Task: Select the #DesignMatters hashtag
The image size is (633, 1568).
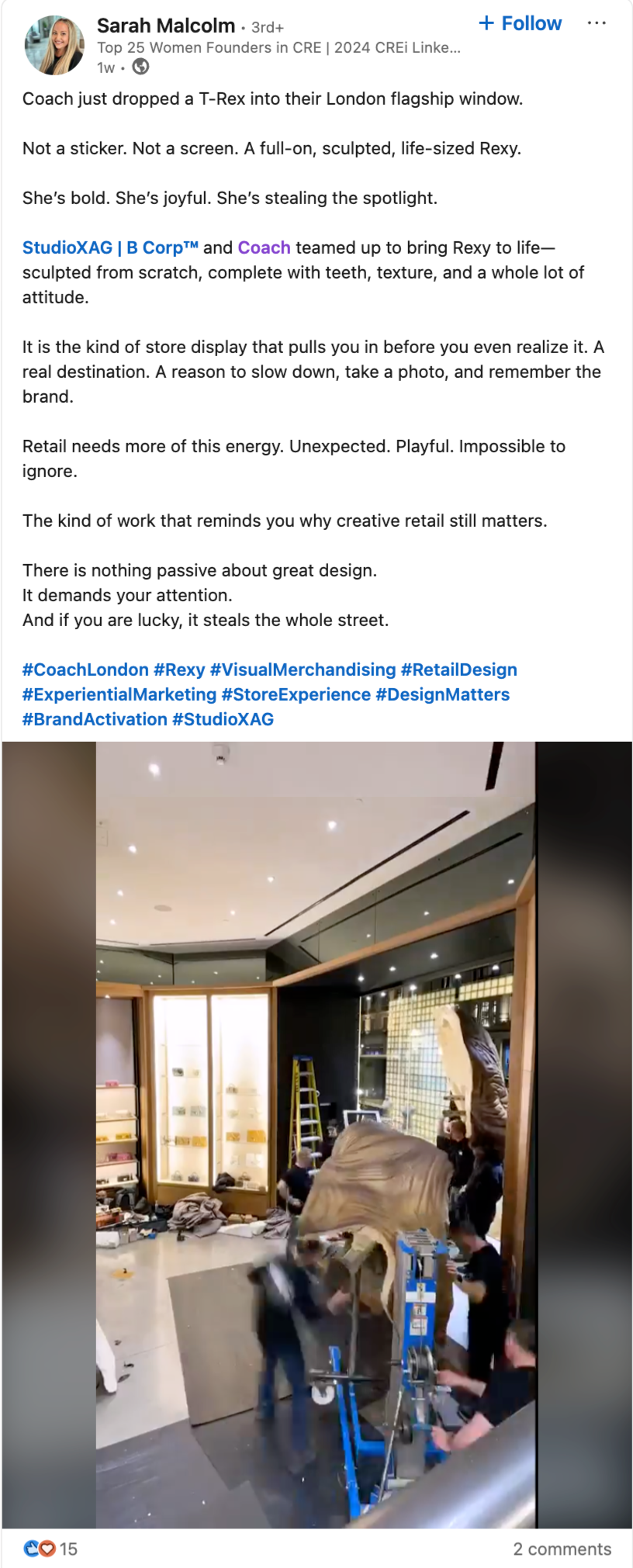Action: pos(442,694)
